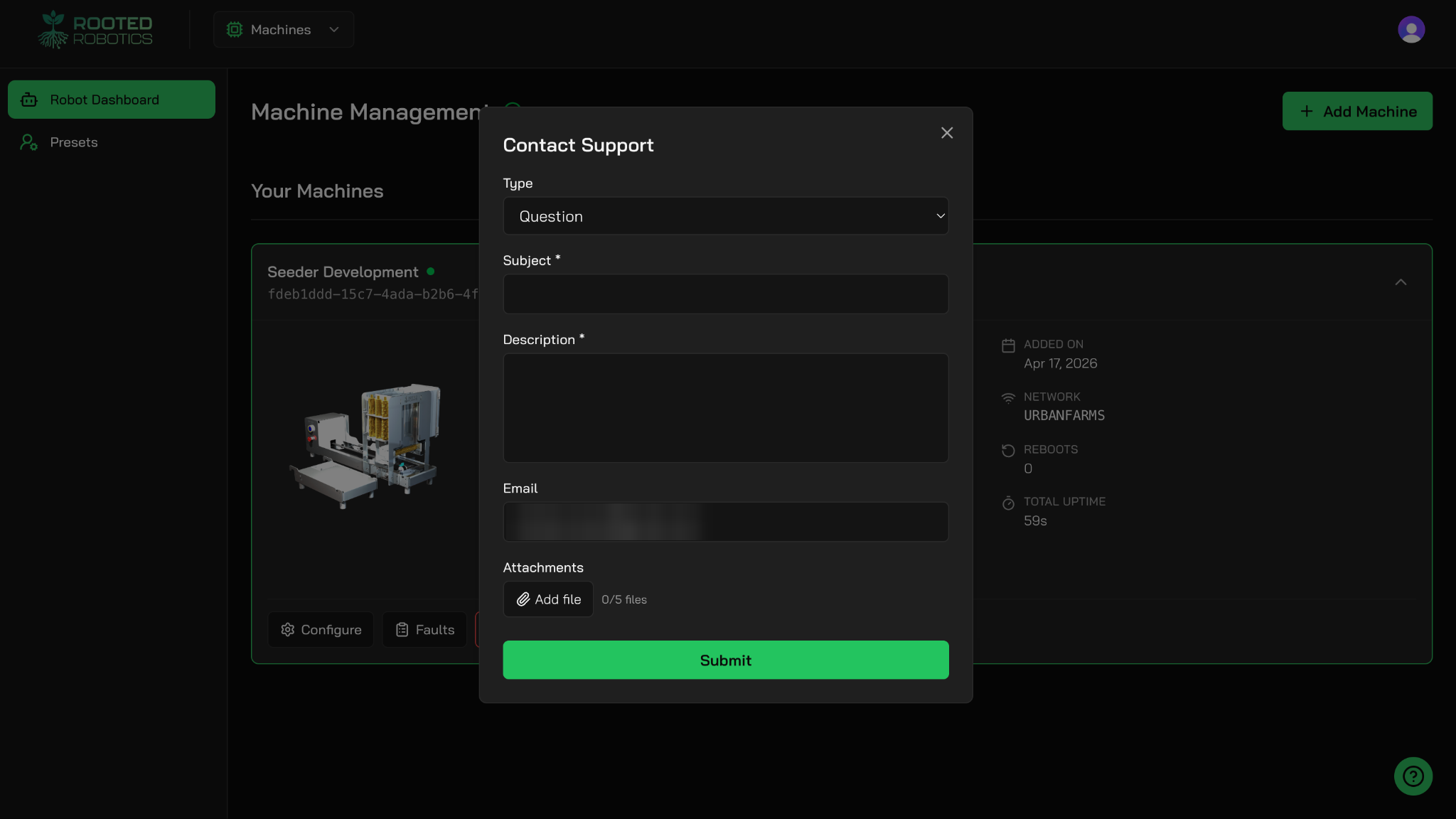Close the Contact Support dialog

[946, 133]
